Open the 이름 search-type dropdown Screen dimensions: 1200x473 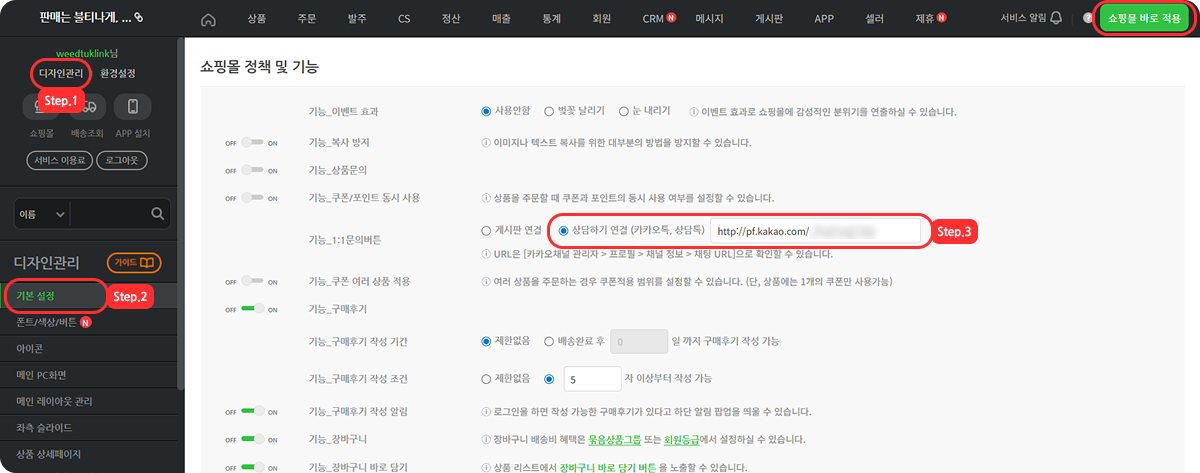pyautogui.click(x=42, y=214)
